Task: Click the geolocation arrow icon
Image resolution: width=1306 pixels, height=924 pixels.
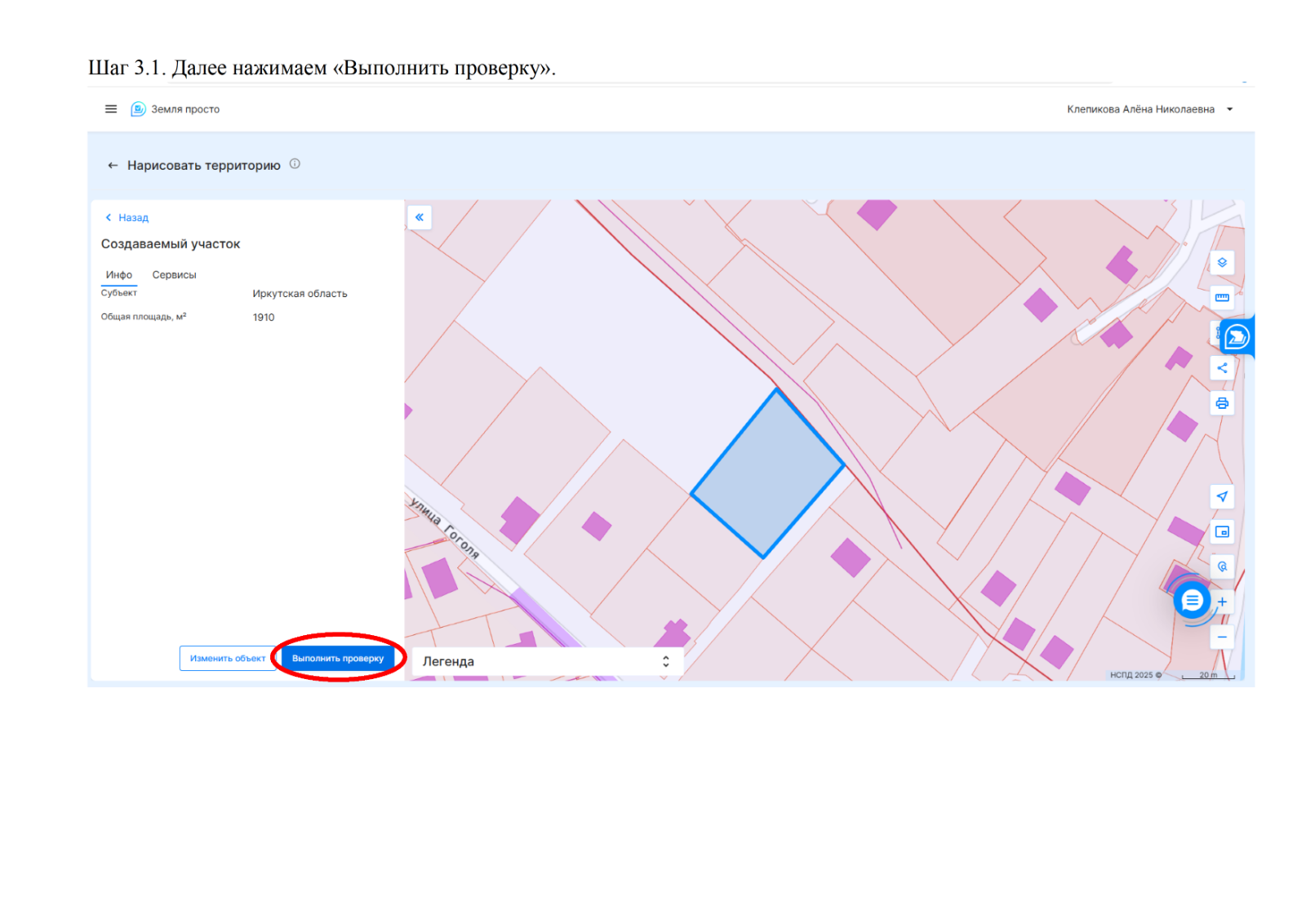Action: point(1222,496)
